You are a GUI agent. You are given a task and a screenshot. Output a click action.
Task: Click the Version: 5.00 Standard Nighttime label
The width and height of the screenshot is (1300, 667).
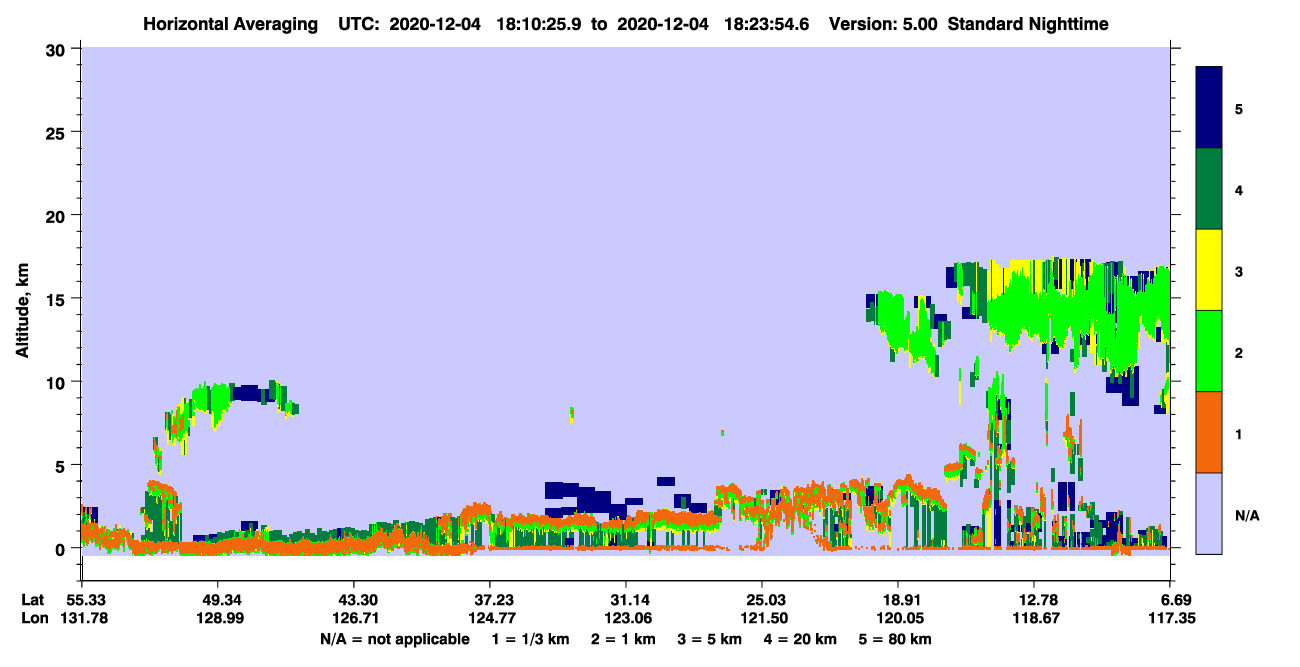click(968, 24)
